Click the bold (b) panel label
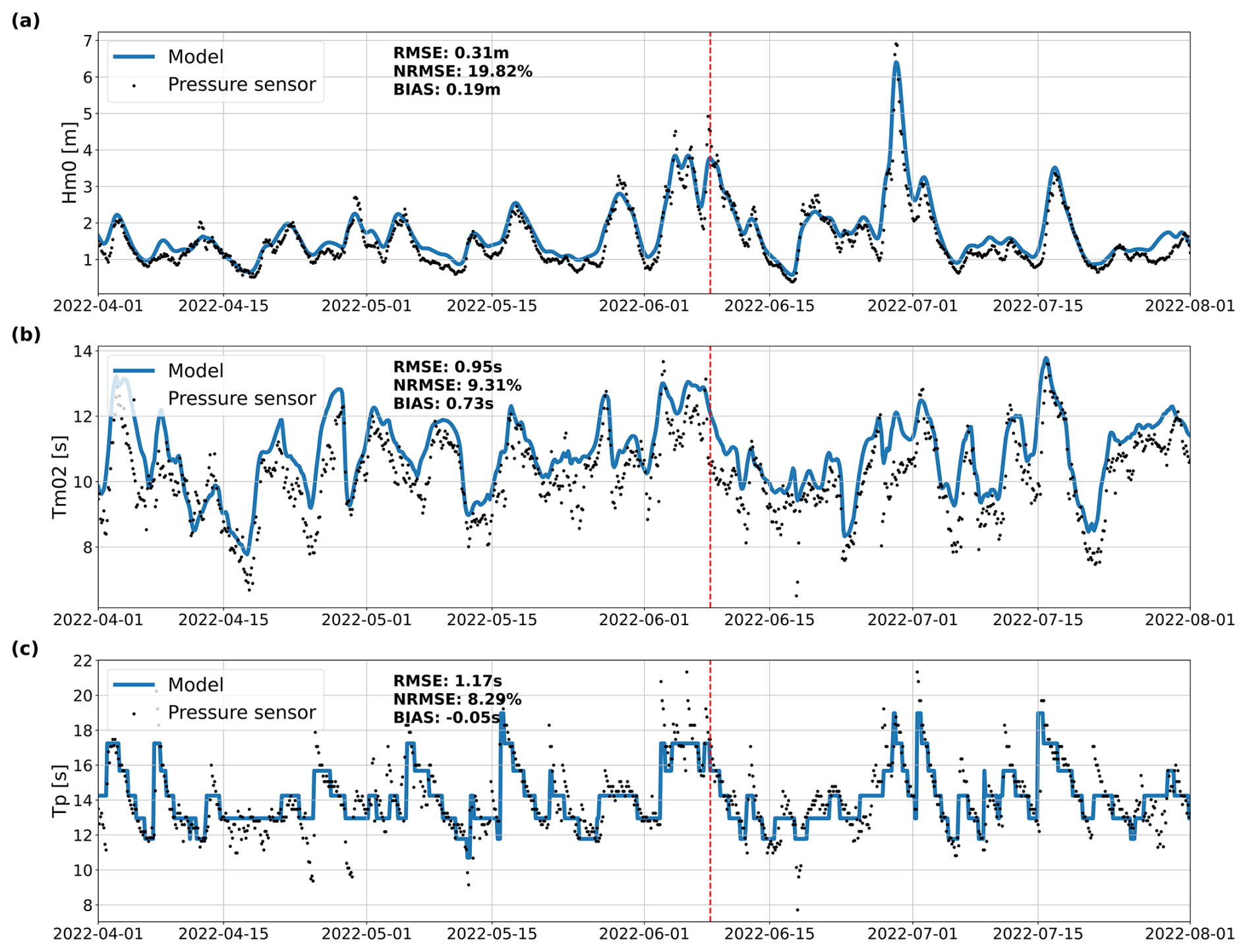Image resolution: width=1247 pixels, height=952 pixels. 26,334
